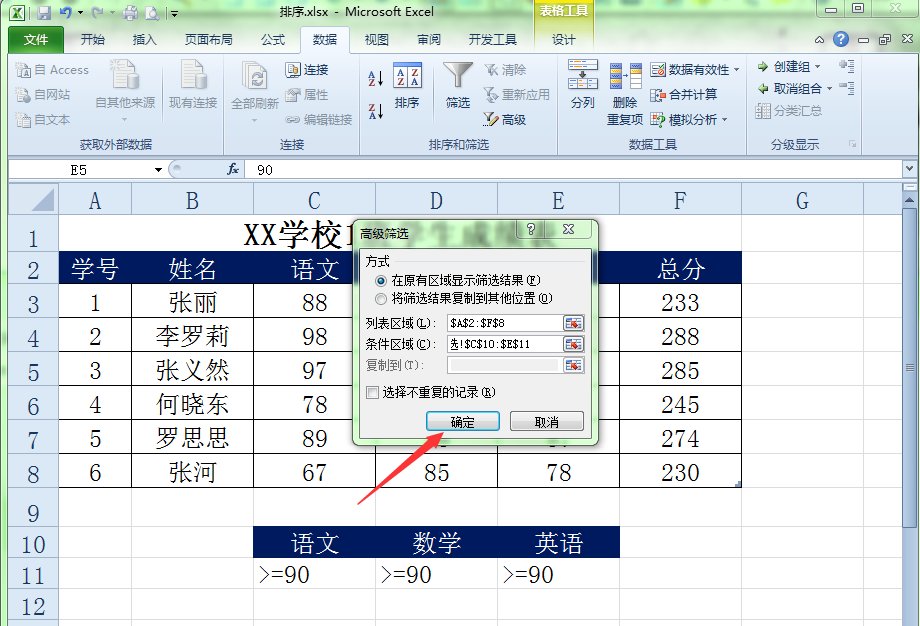Click 列表区域 input field
Viewport: 920px width, 626px height.
[505, 323]
